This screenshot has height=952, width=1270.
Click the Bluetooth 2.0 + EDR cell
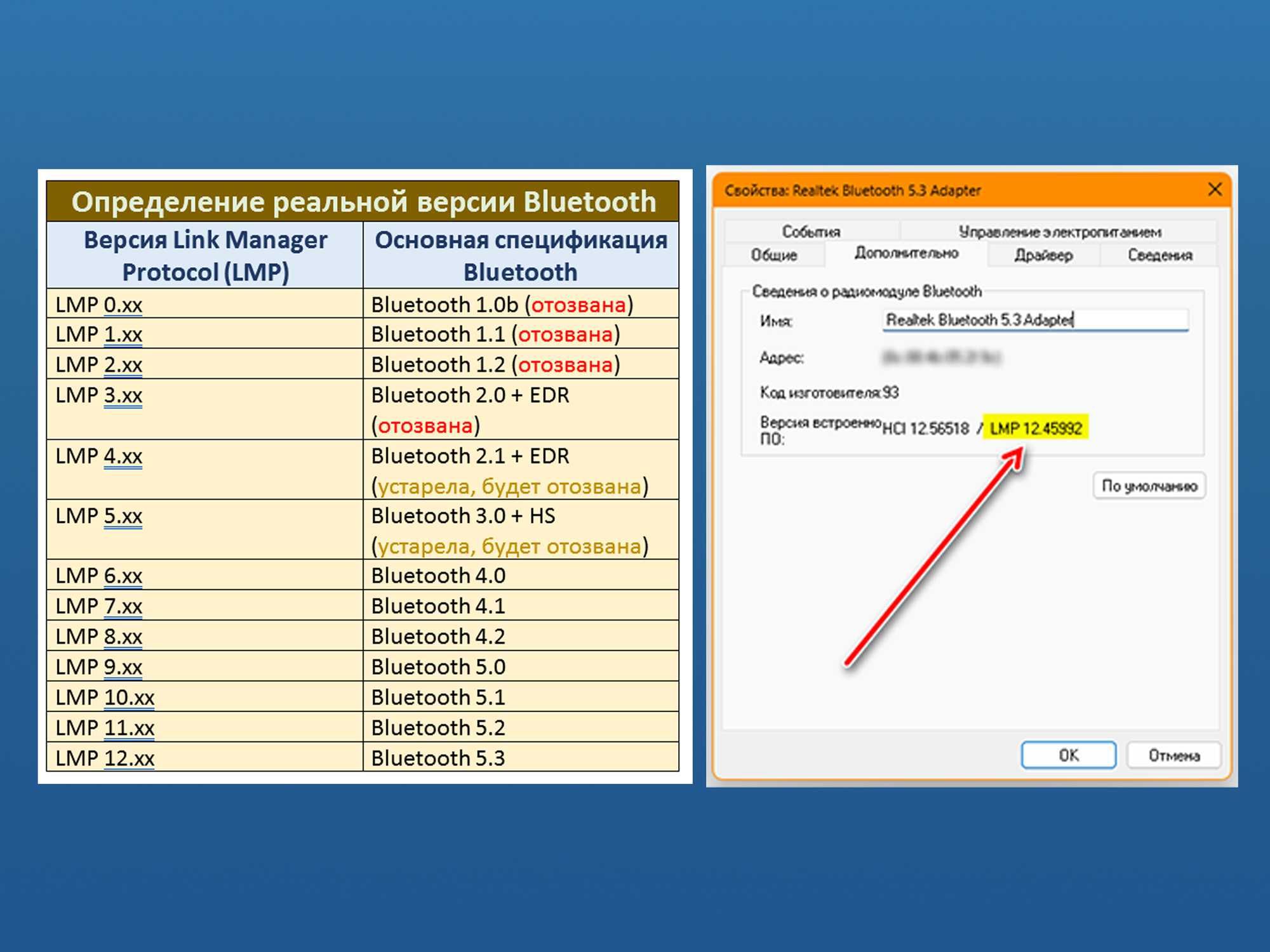521,409
